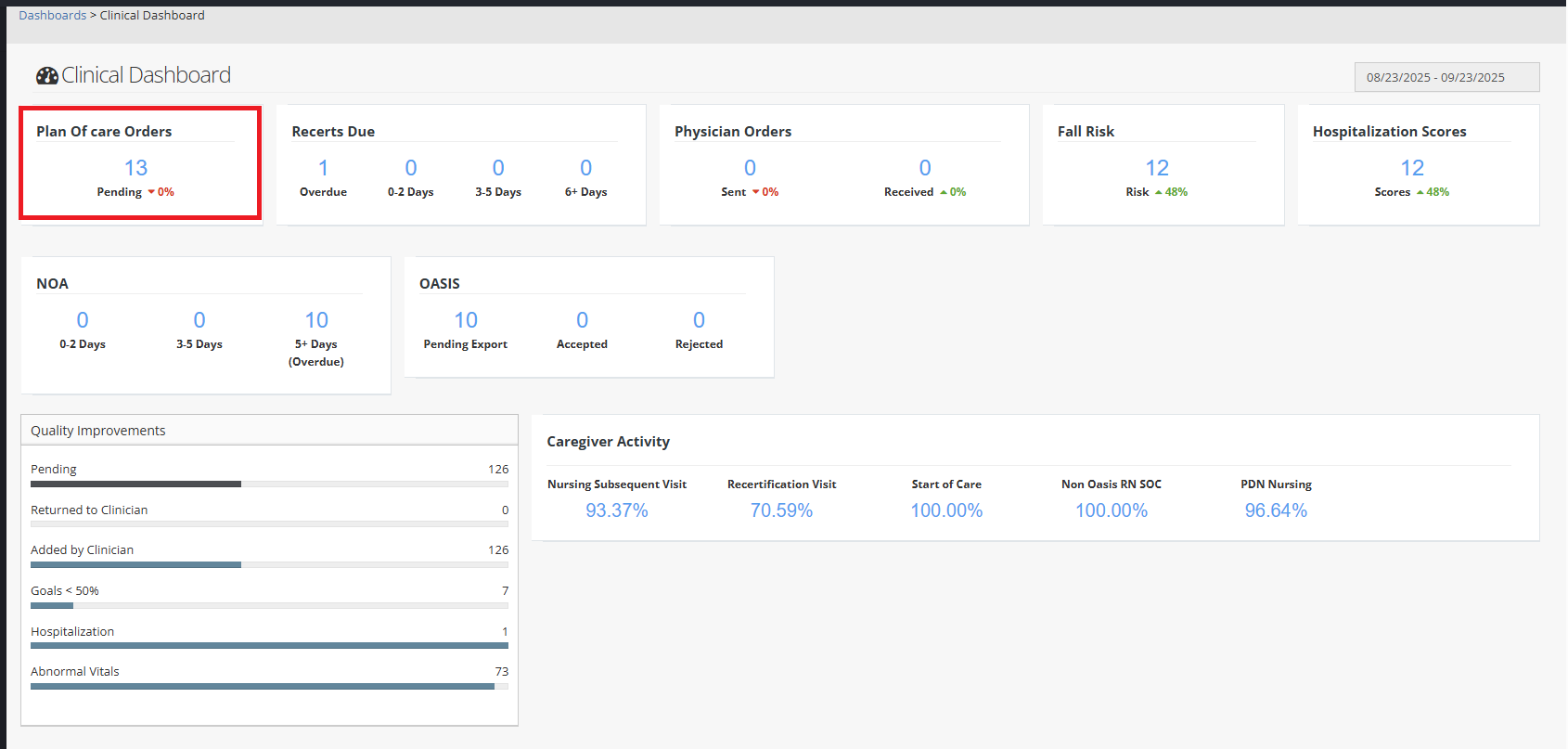Click the Fall Risk count of 12
Screen dimensions: 1568x749
coord(1156,168)
